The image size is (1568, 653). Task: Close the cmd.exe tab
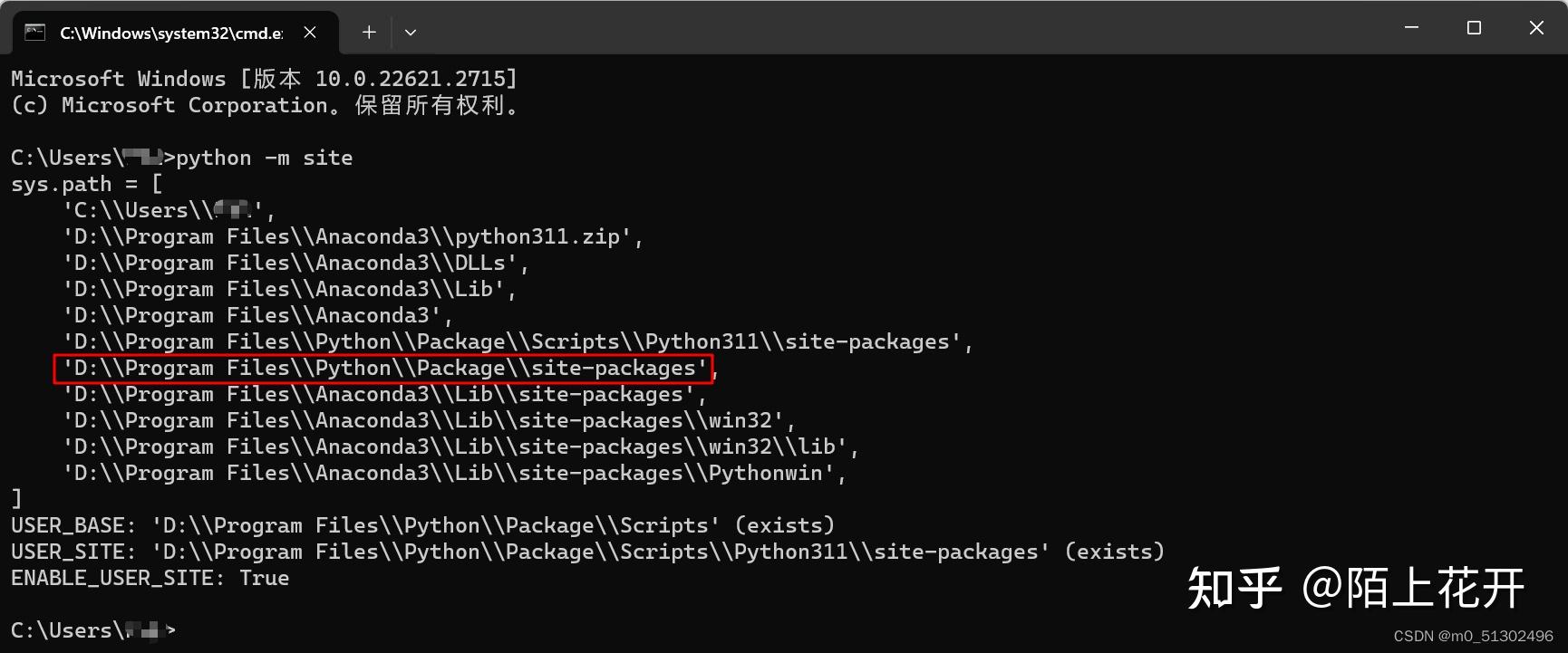310,33
